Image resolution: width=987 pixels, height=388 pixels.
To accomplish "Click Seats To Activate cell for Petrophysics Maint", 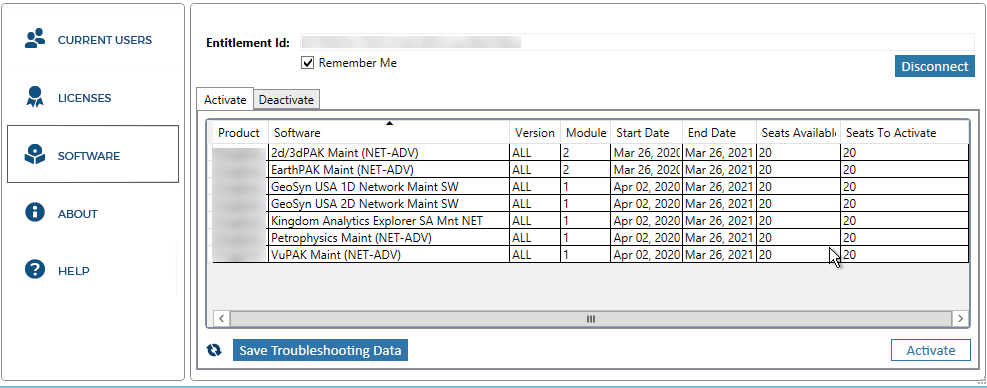I will (905, 237).
